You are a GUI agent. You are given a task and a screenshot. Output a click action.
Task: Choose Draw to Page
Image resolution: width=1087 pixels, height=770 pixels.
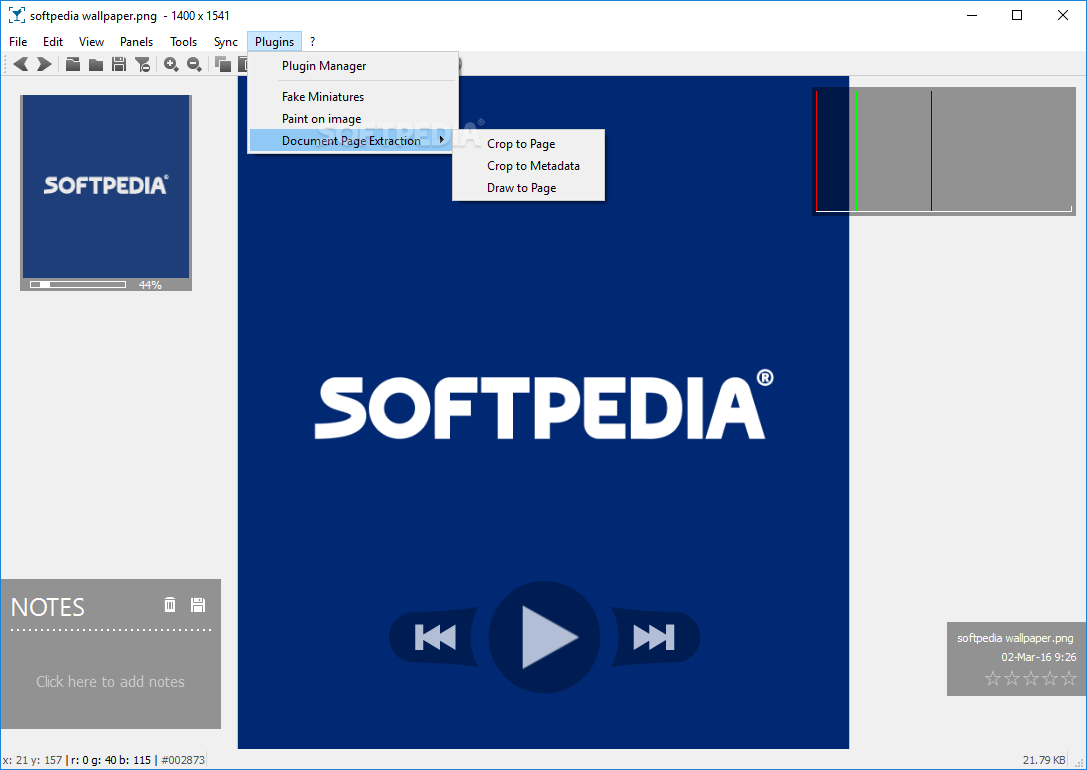tap(528, 188)
